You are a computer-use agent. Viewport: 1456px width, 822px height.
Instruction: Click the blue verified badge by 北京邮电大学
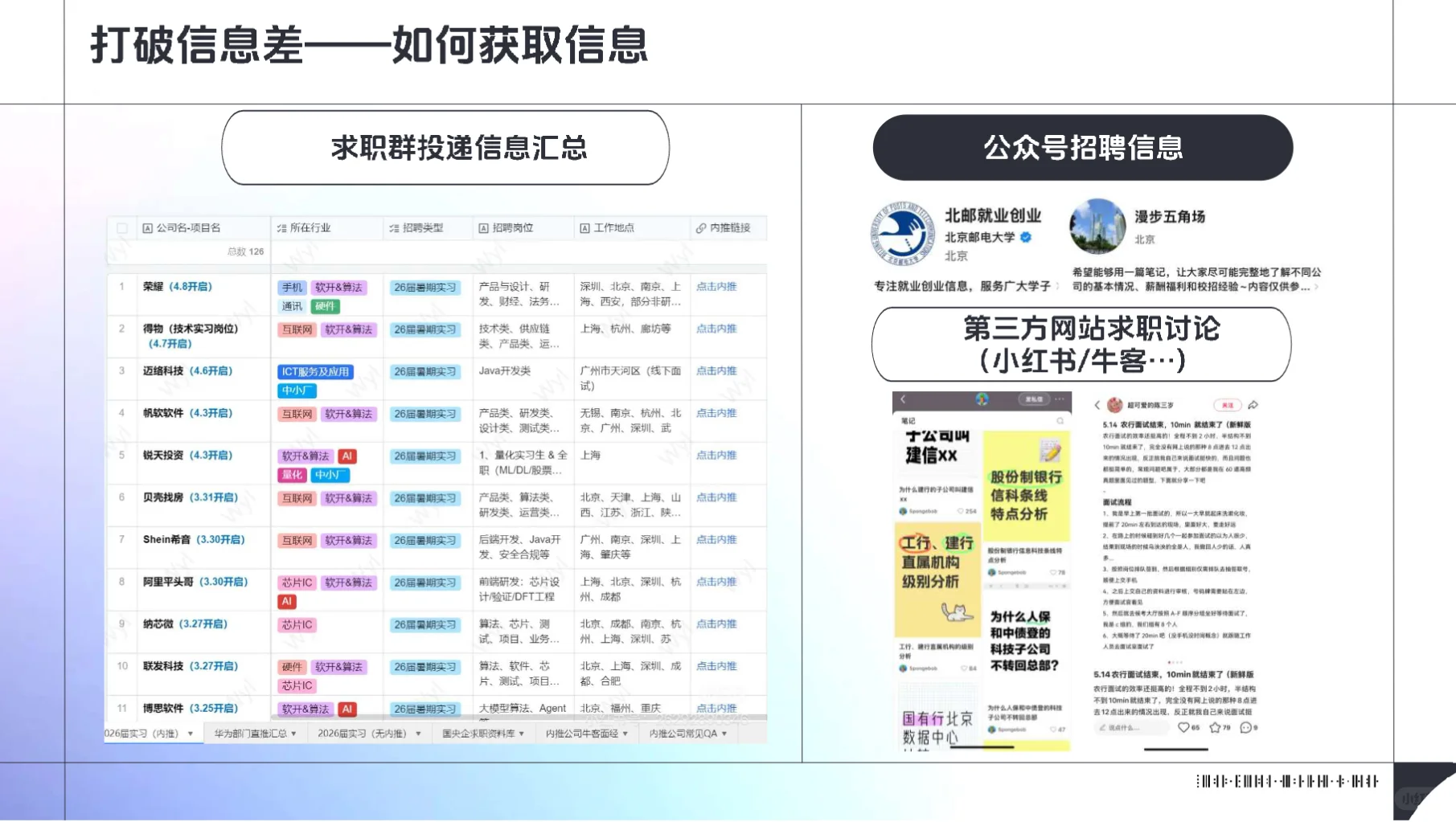1026,237
